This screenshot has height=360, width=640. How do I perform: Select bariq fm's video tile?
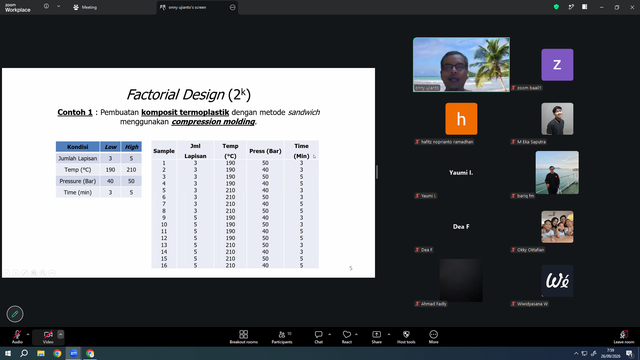click(557, 173)
